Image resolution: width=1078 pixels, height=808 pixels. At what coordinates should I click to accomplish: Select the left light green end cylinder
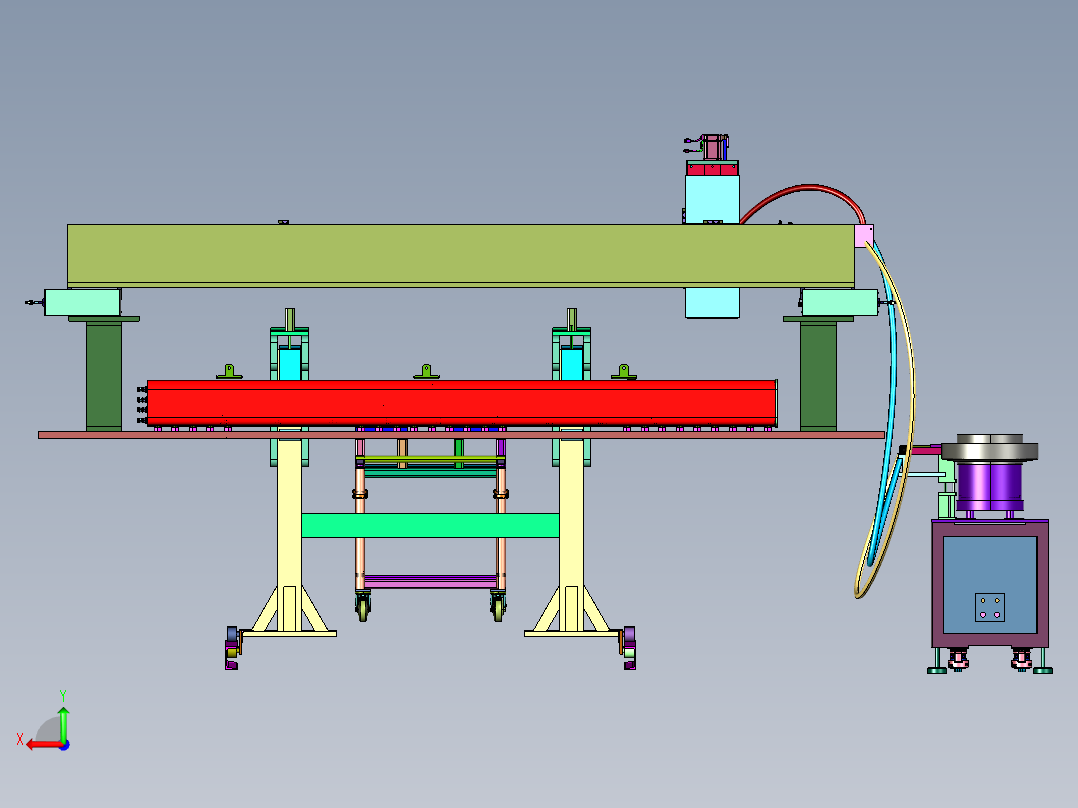[x=82, y=302]
